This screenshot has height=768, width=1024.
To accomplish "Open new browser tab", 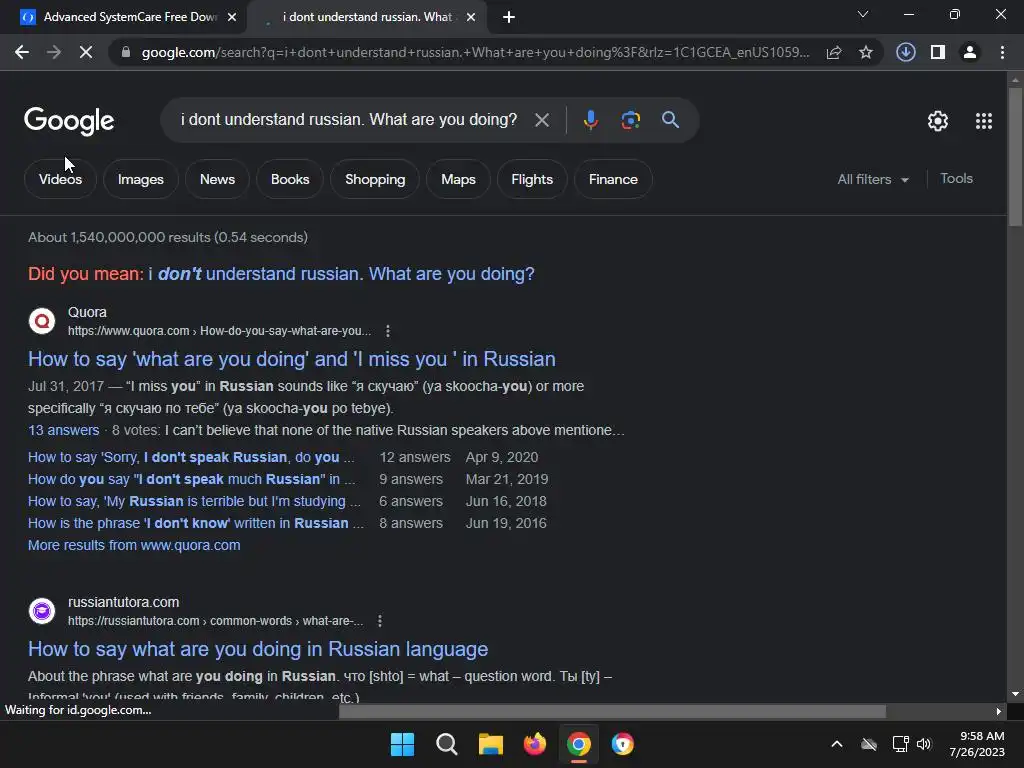I will pyautogui.click(x=509, y=17).
